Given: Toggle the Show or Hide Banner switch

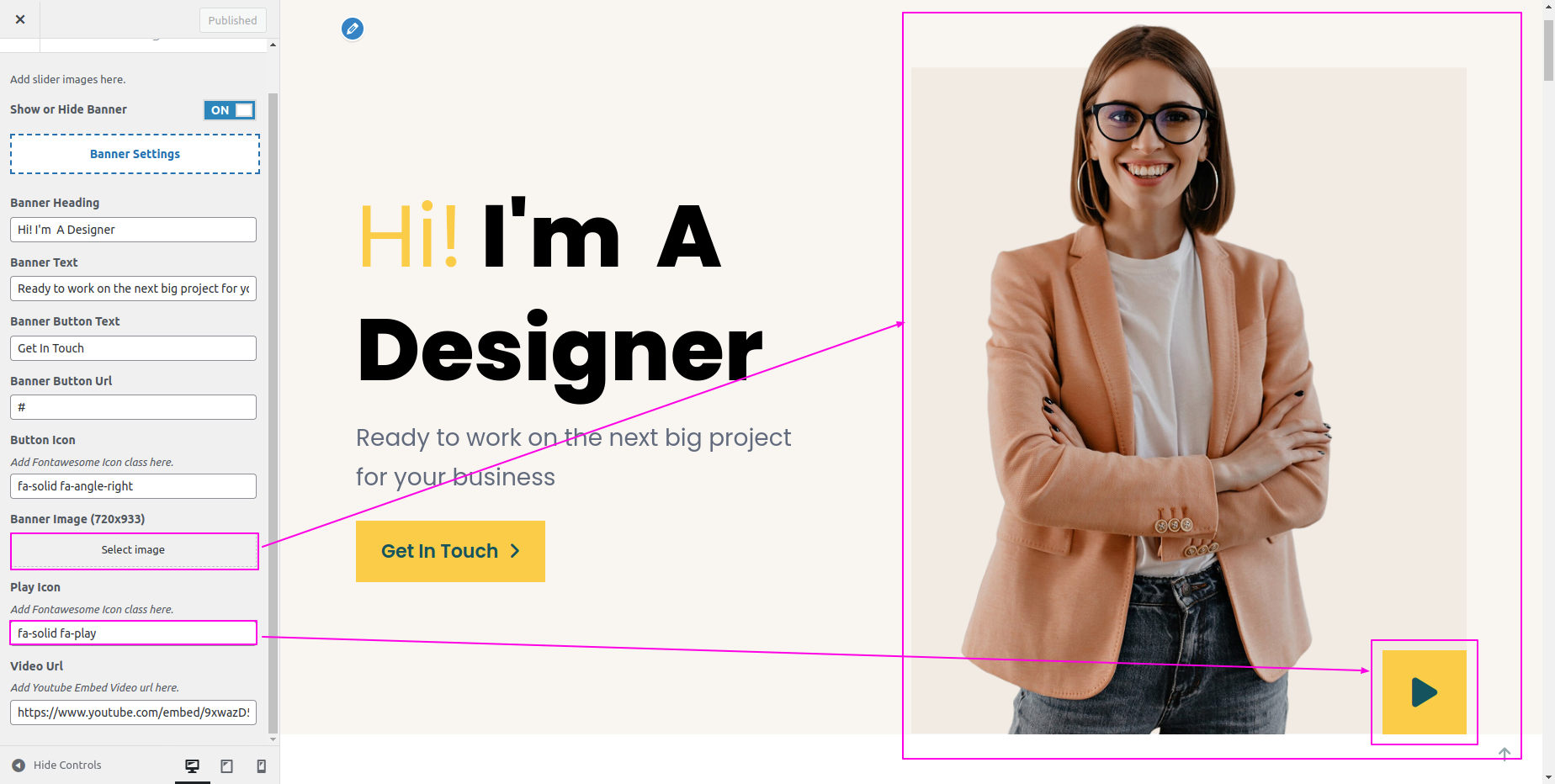Looking at the screenshot, I should [x=230, y=110].
